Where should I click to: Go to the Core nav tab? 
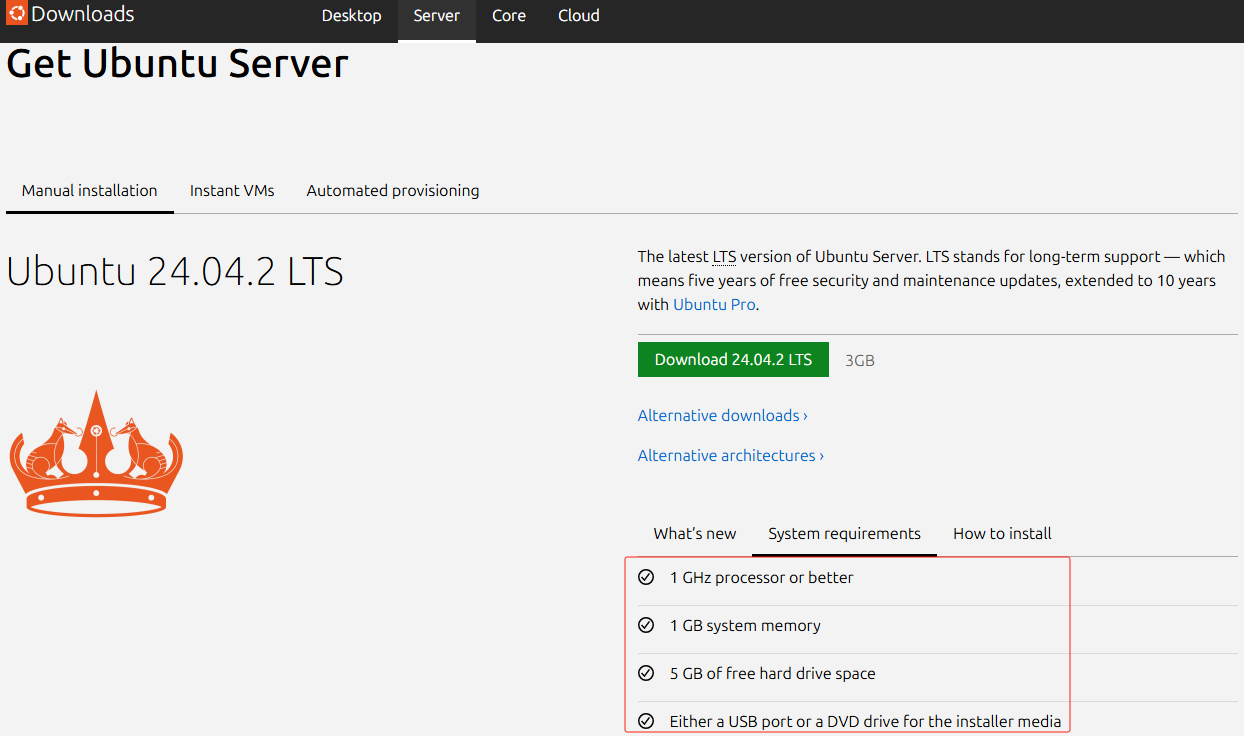pos(509,16)
